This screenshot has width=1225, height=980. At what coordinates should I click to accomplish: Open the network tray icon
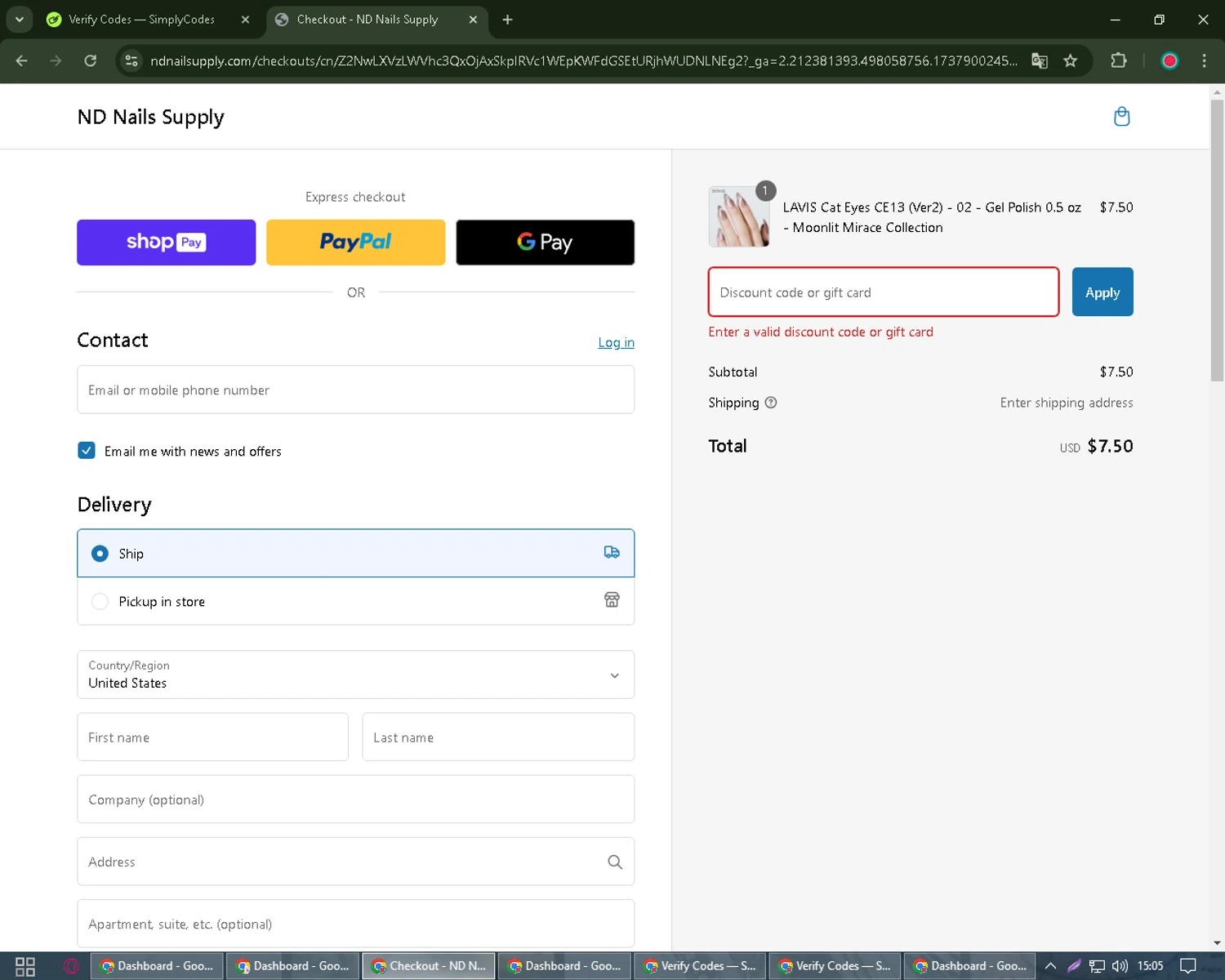click(x=1097, y=966)
